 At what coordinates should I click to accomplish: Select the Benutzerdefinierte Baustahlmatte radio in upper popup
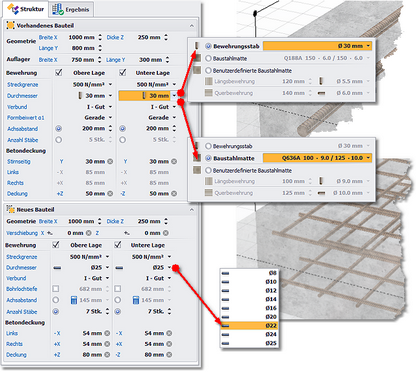[208, 70]
